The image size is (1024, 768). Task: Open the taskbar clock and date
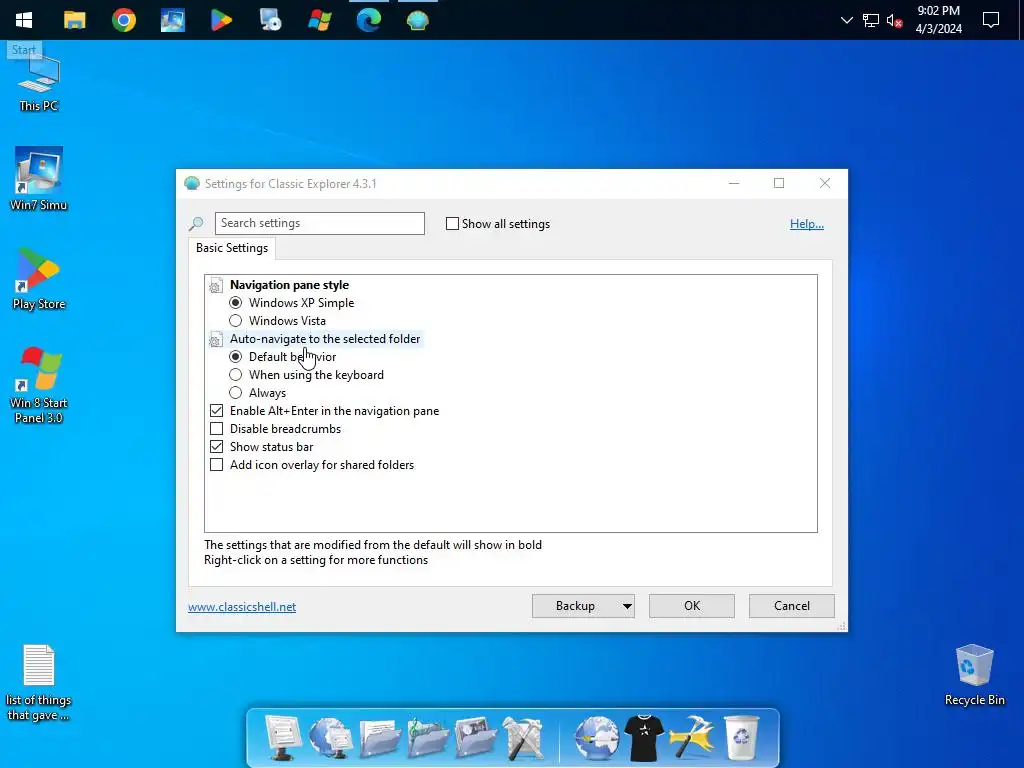tap(938, 20)
